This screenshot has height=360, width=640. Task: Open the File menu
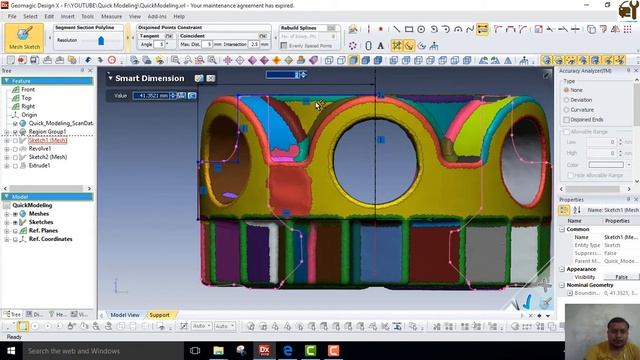[12, 16]
